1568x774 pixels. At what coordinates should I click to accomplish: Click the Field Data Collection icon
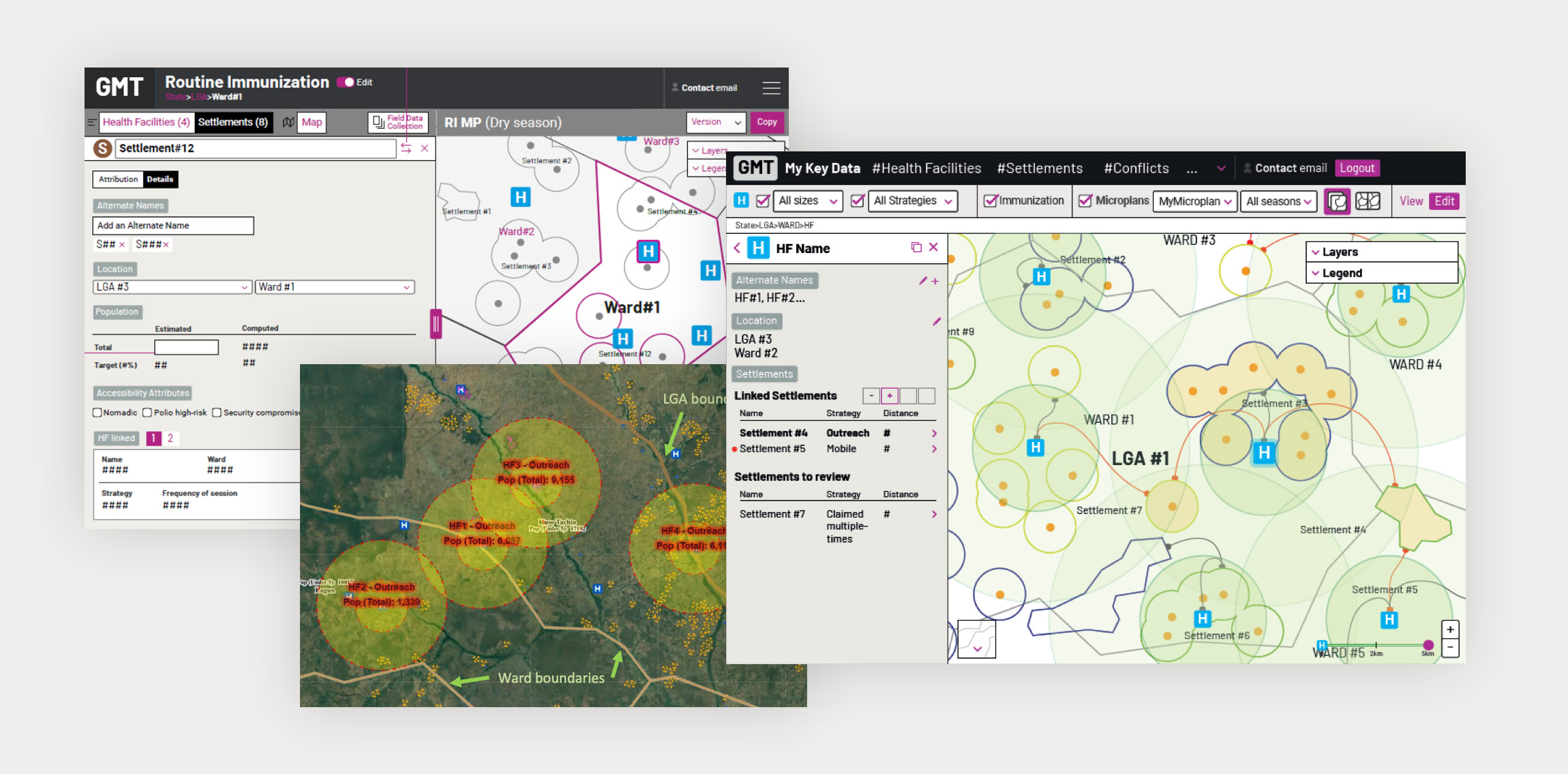click(x=378, y=122)
